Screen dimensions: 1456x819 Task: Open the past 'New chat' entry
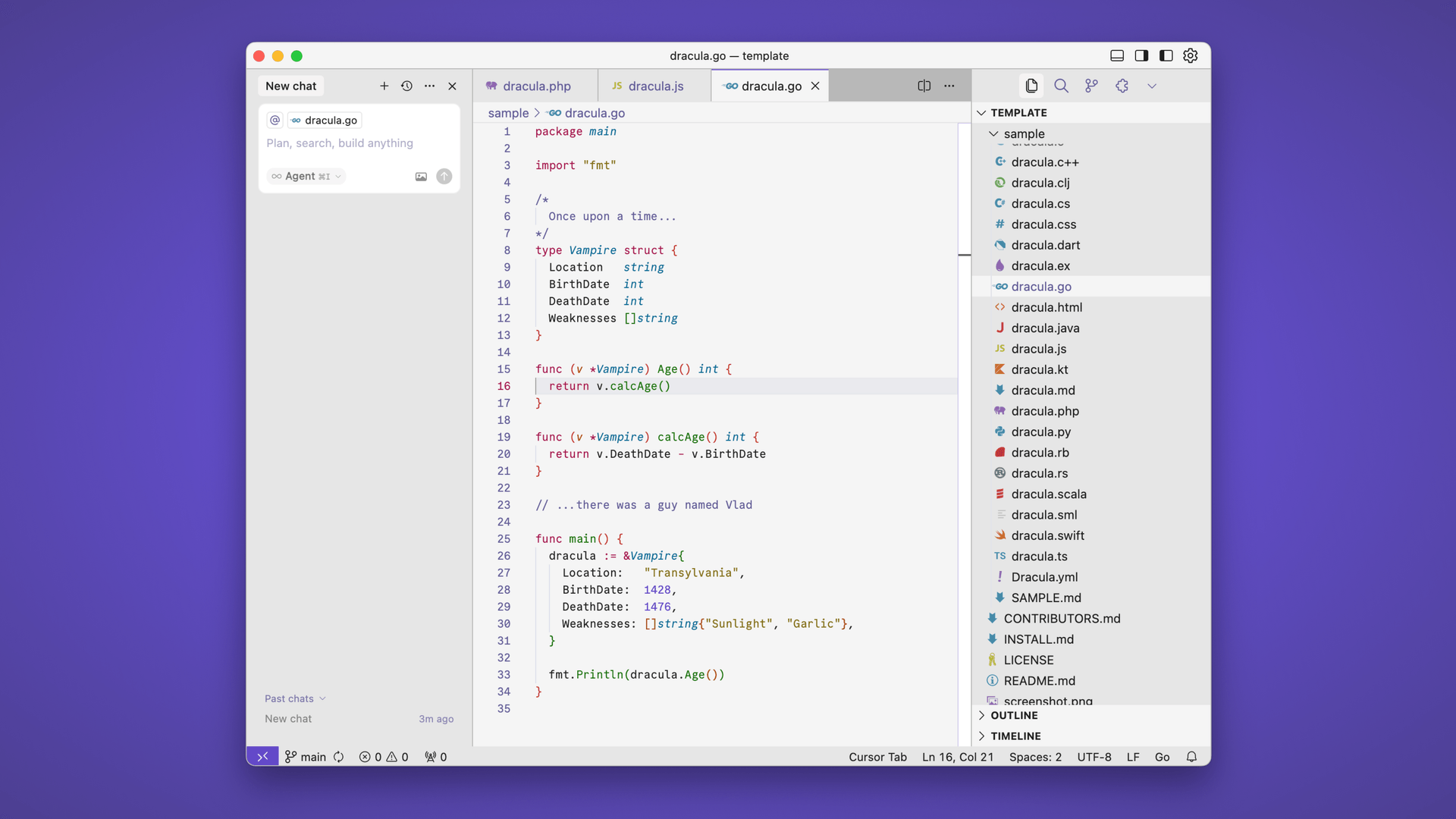tap(359, 719)
